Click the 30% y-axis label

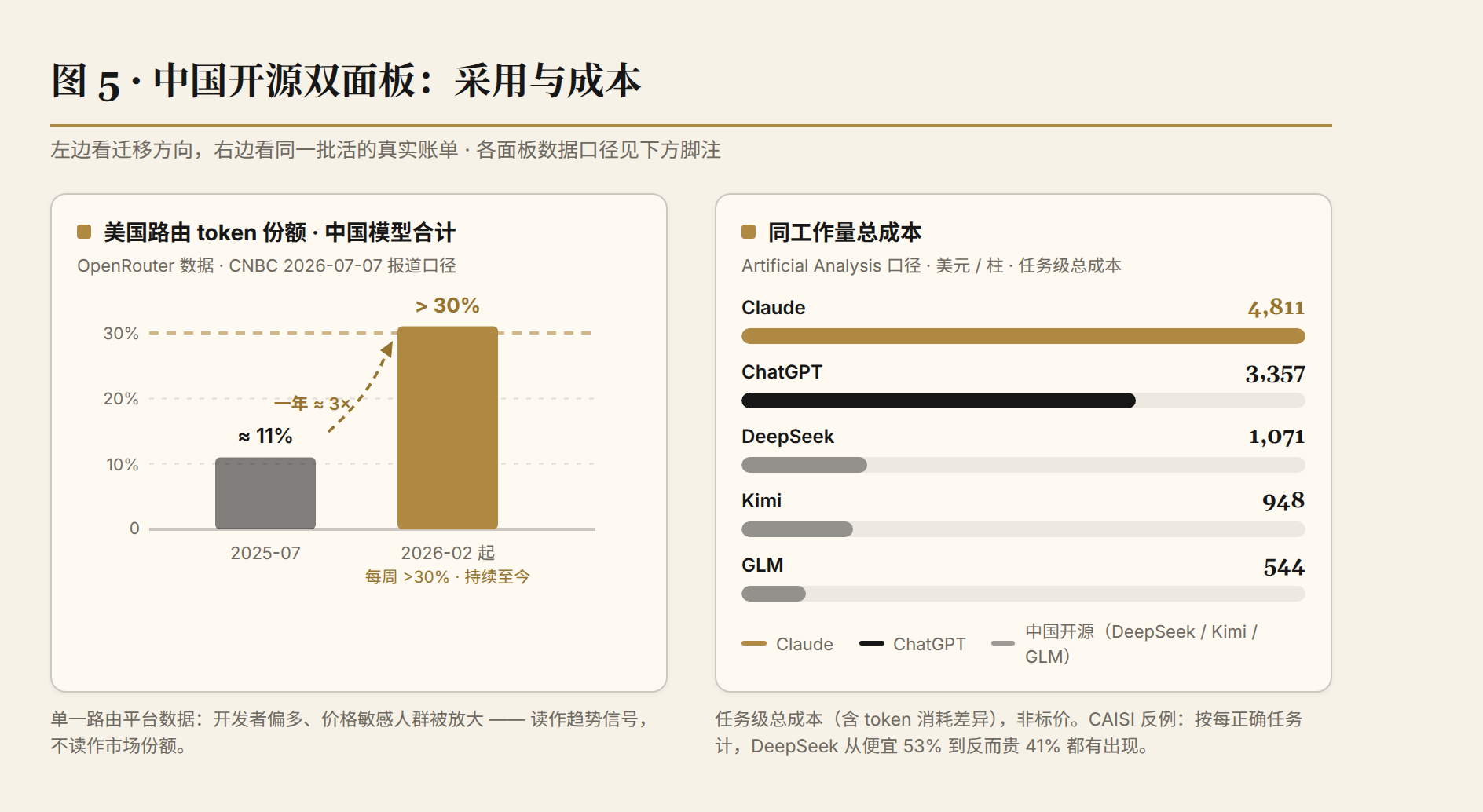[x=121, y=333]
